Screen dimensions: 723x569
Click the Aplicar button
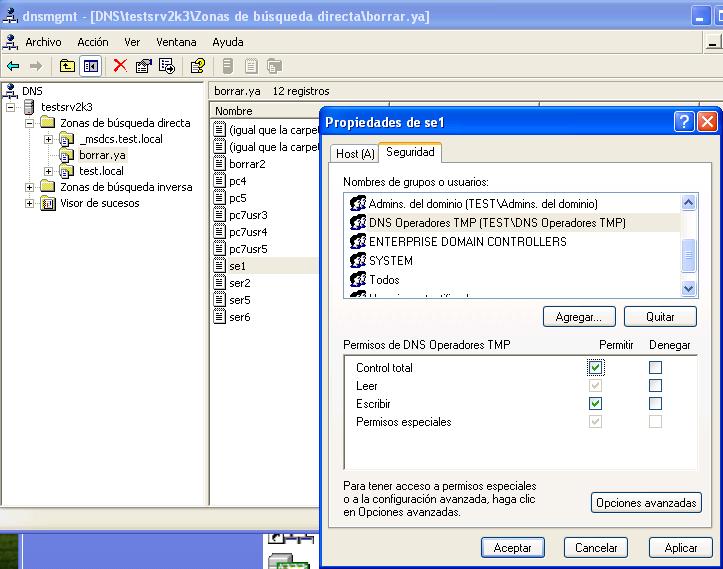tap(681, 548)
